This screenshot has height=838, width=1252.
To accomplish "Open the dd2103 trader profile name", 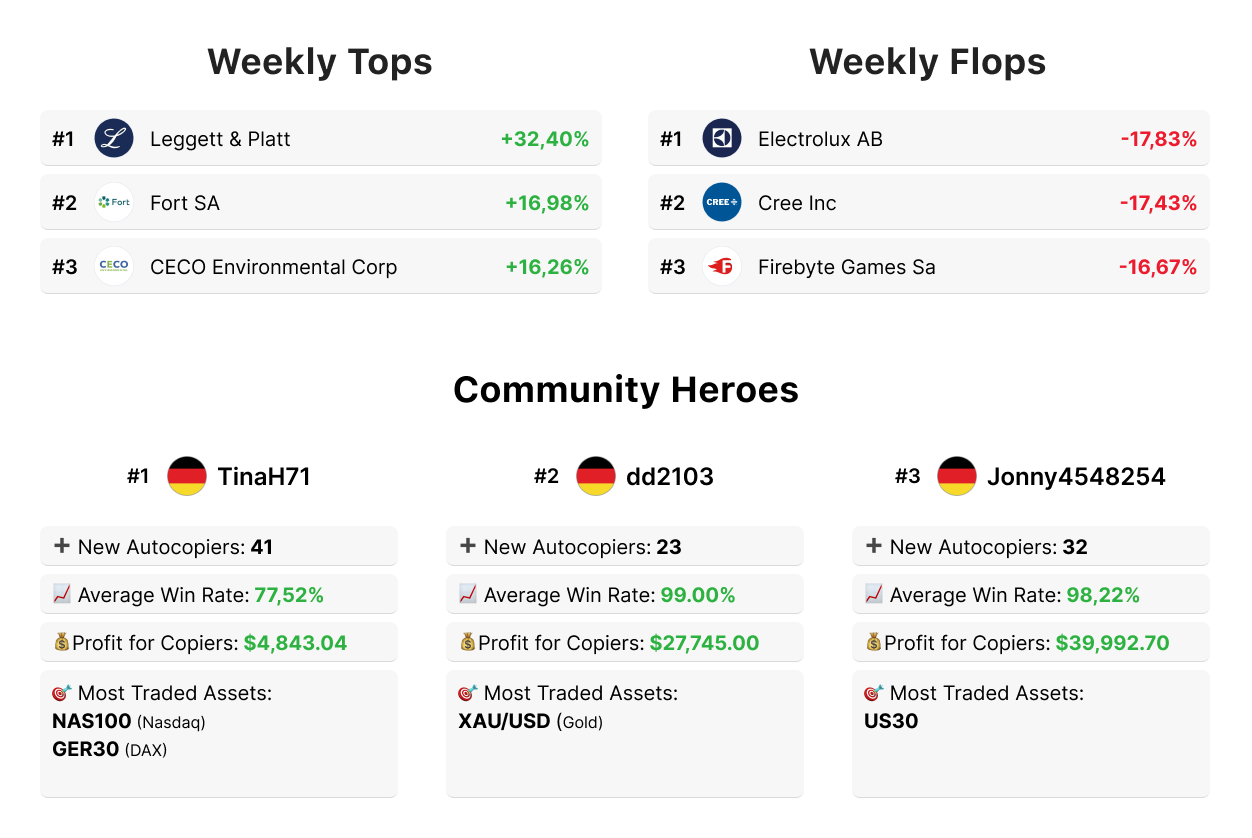I will (670, 477).
